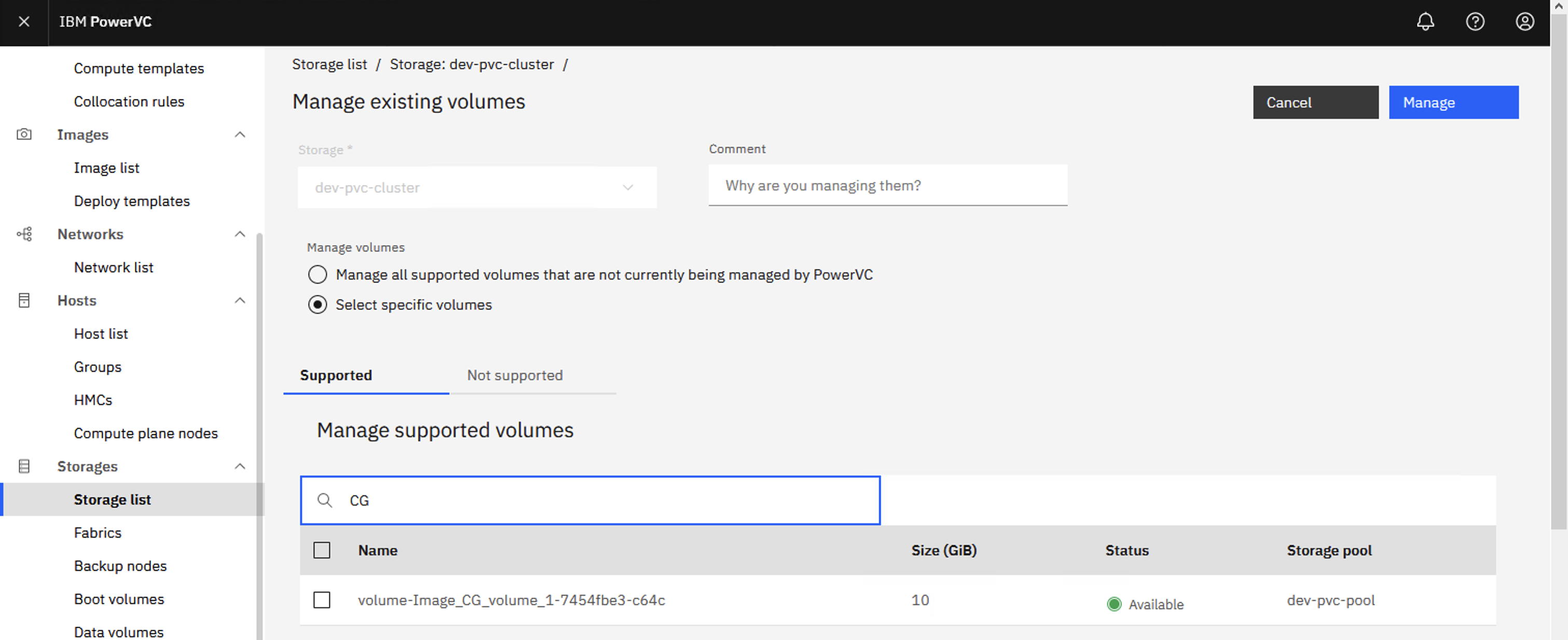Open the Storage dev-pvc-cluster dropdown
Viewport: 1568px width, 640px height.
[x=477, y=187]
